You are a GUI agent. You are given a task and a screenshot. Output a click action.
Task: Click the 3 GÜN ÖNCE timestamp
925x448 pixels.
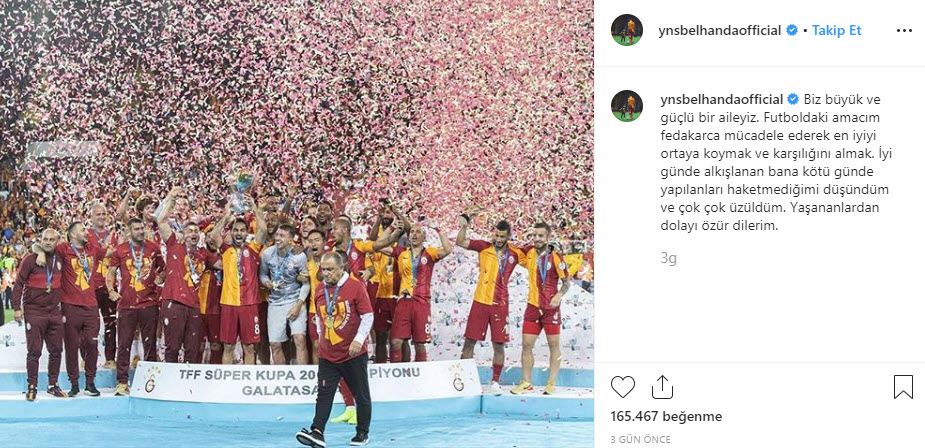click(x=641, y=440)
